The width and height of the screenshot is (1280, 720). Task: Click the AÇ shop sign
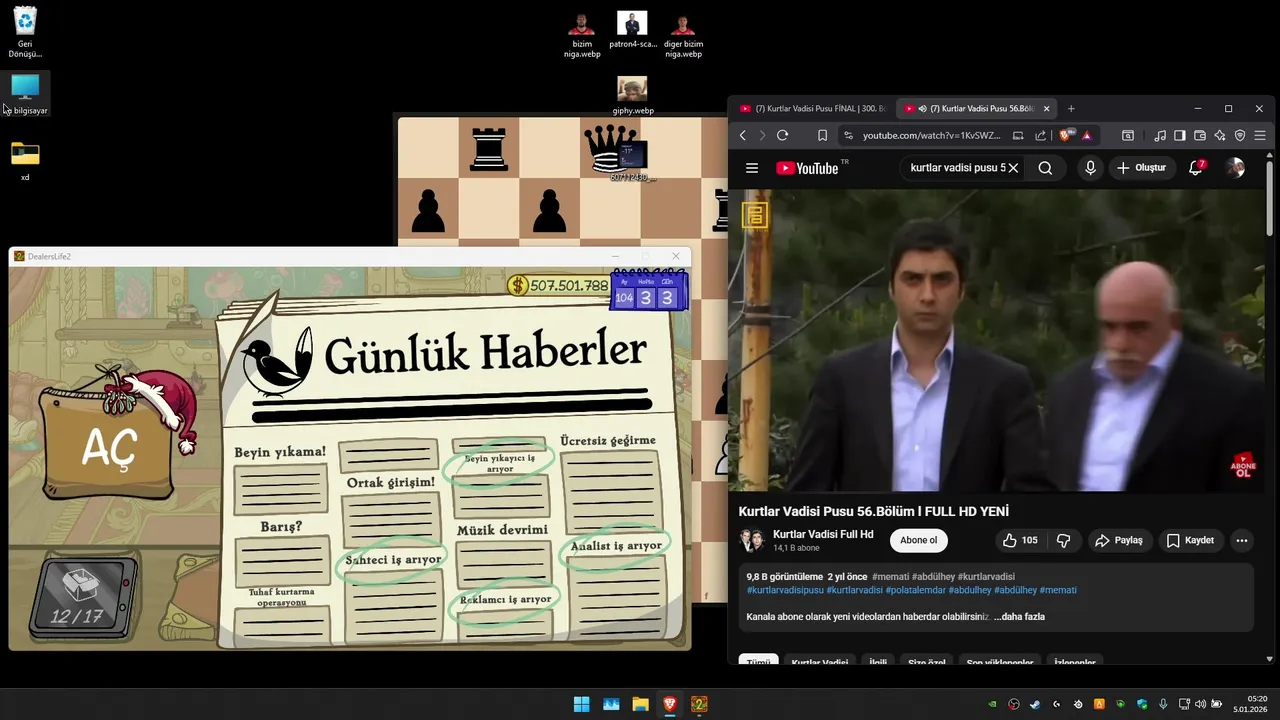pos(107,450)
